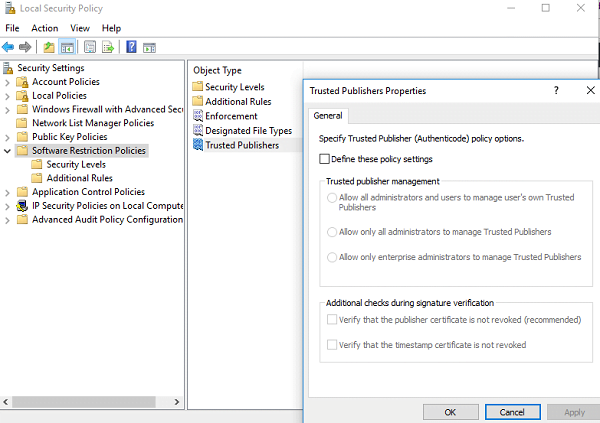
Task: Expand Advanced Audit Policy Configuration node
Action: (7, 220)
